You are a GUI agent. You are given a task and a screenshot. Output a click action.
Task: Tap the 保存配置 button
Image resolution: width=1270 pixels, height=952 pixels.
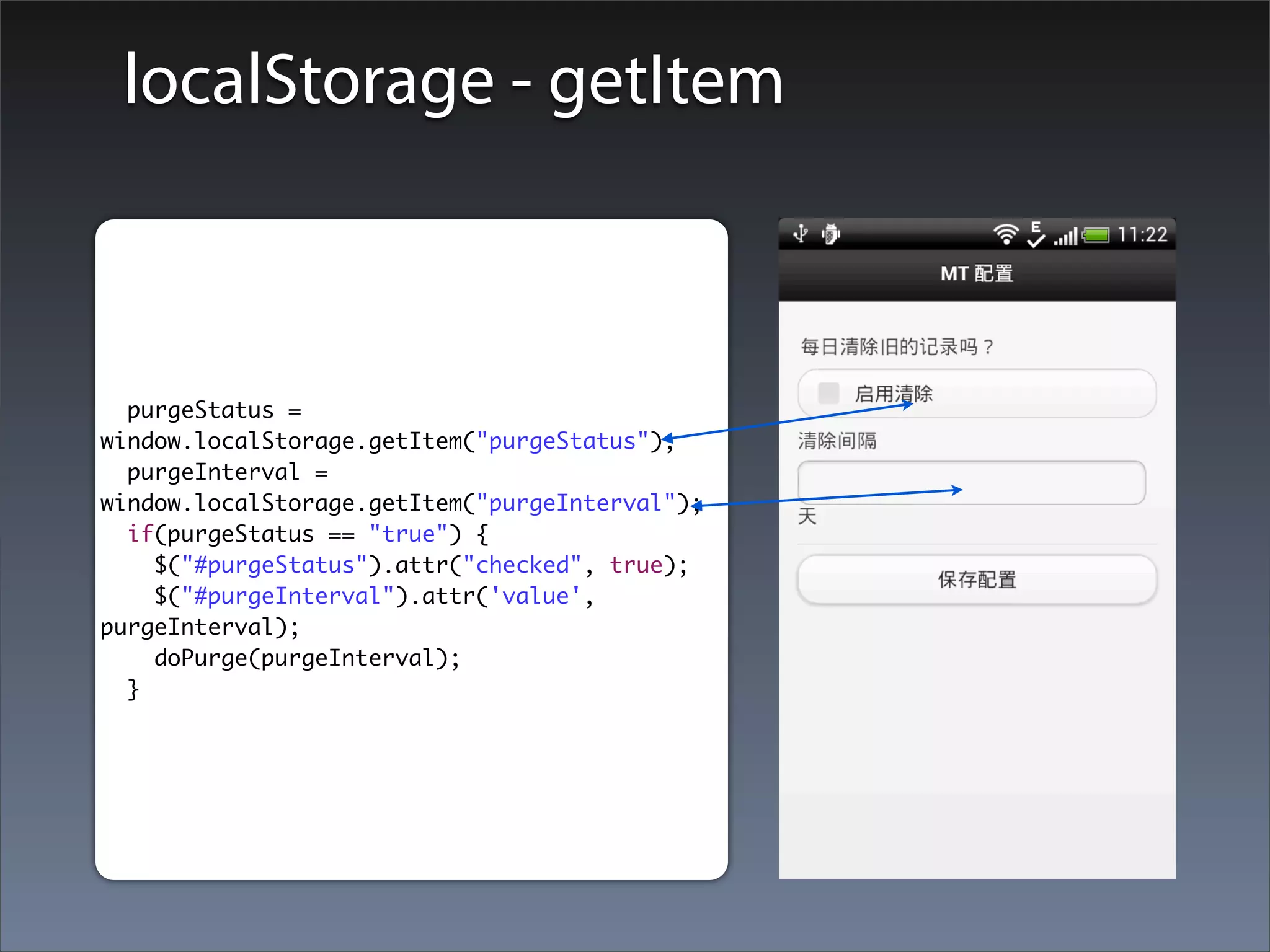[x=977, y=580]
